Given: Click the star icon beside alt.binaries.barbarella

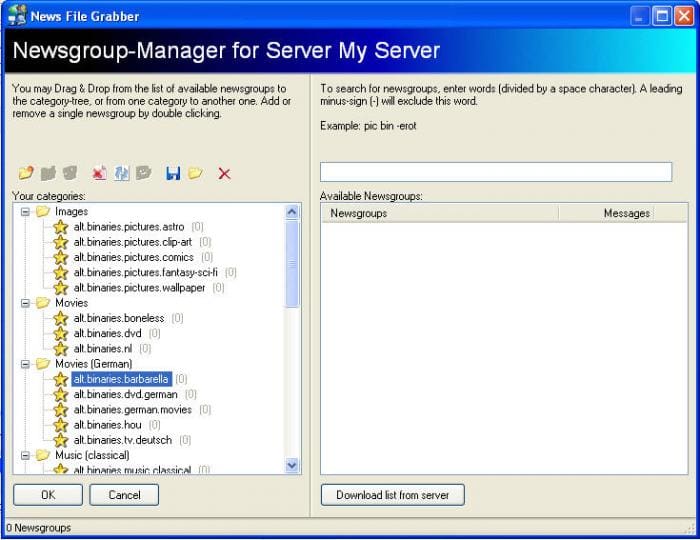Looking at the screenshot, I should click(x=60, y=379).
